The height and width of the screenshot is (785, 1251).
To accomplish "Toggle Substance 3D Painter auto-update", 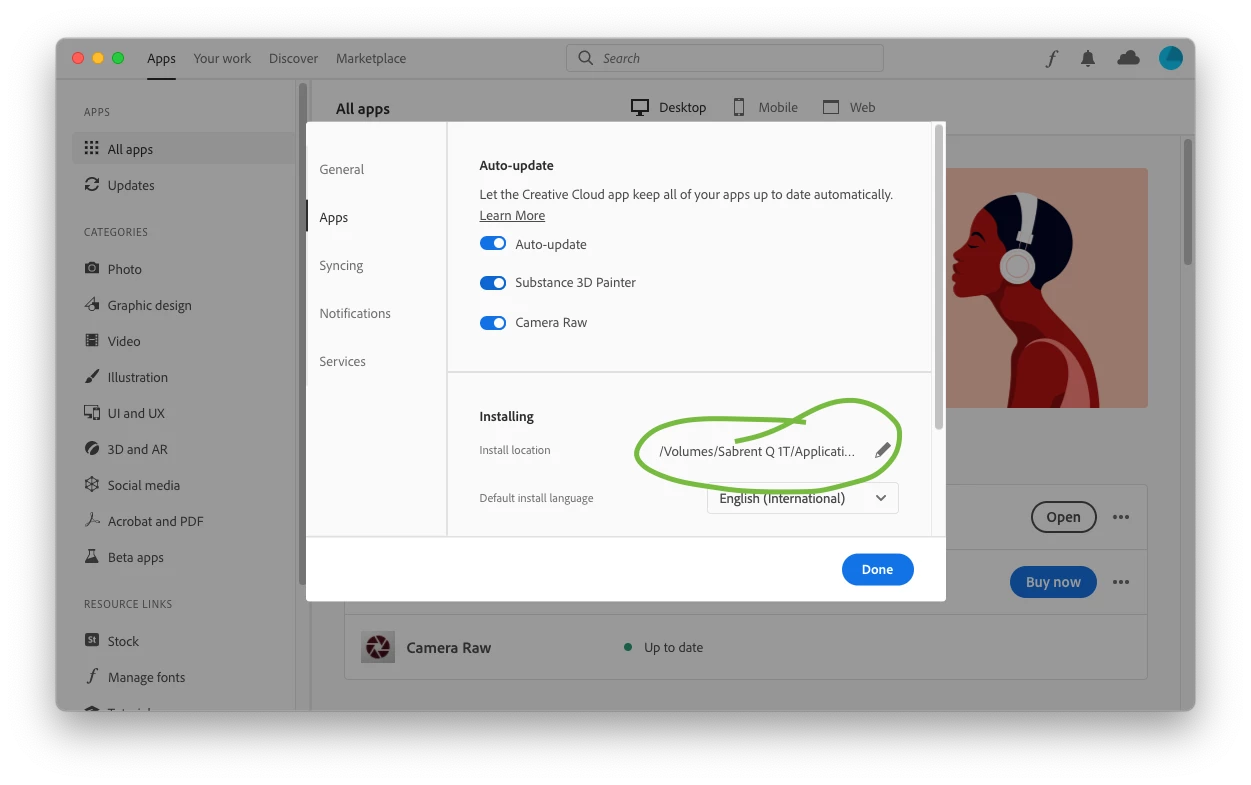I will 493,283.
